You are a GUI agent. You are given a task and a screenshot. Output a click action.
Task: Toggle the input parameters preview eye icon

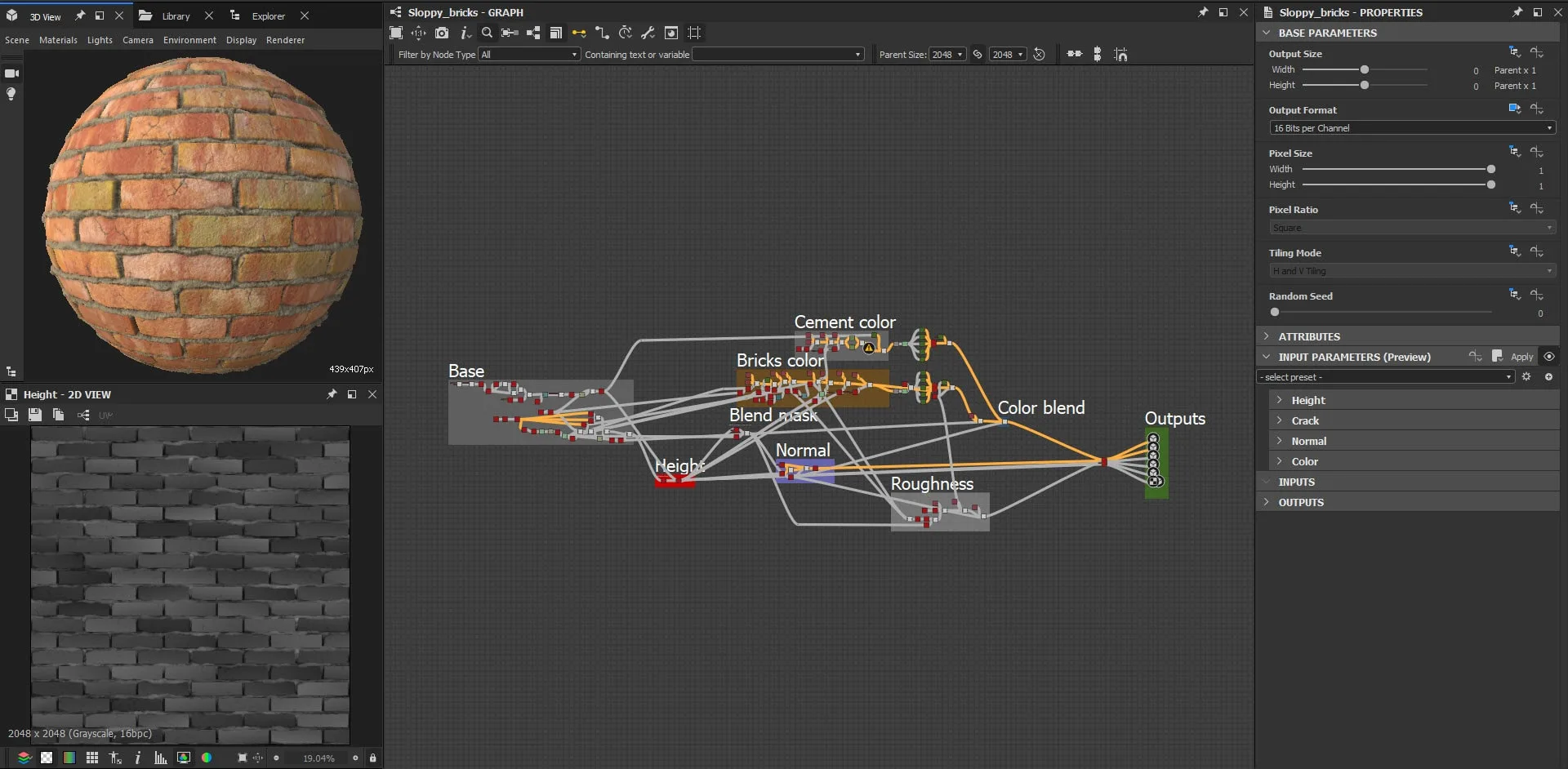(x=1548, y=357)
